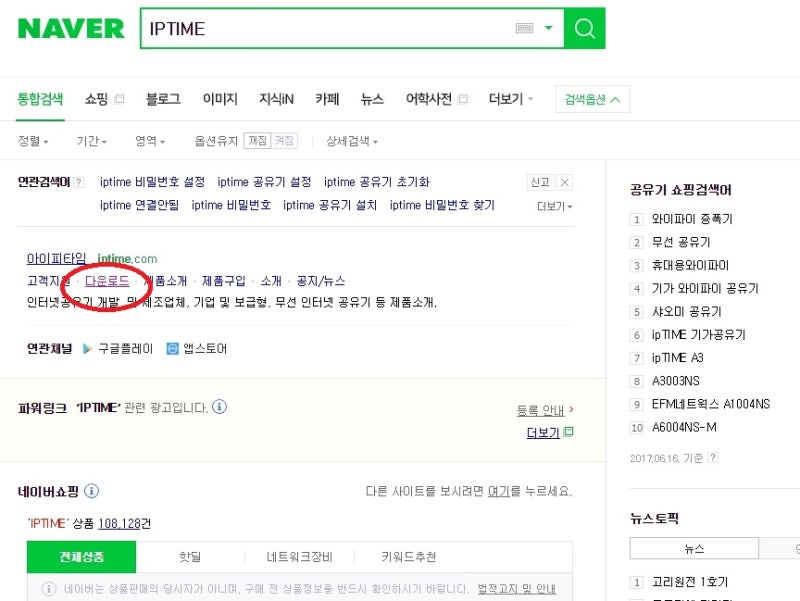Click the green search magnifier button

585,29
